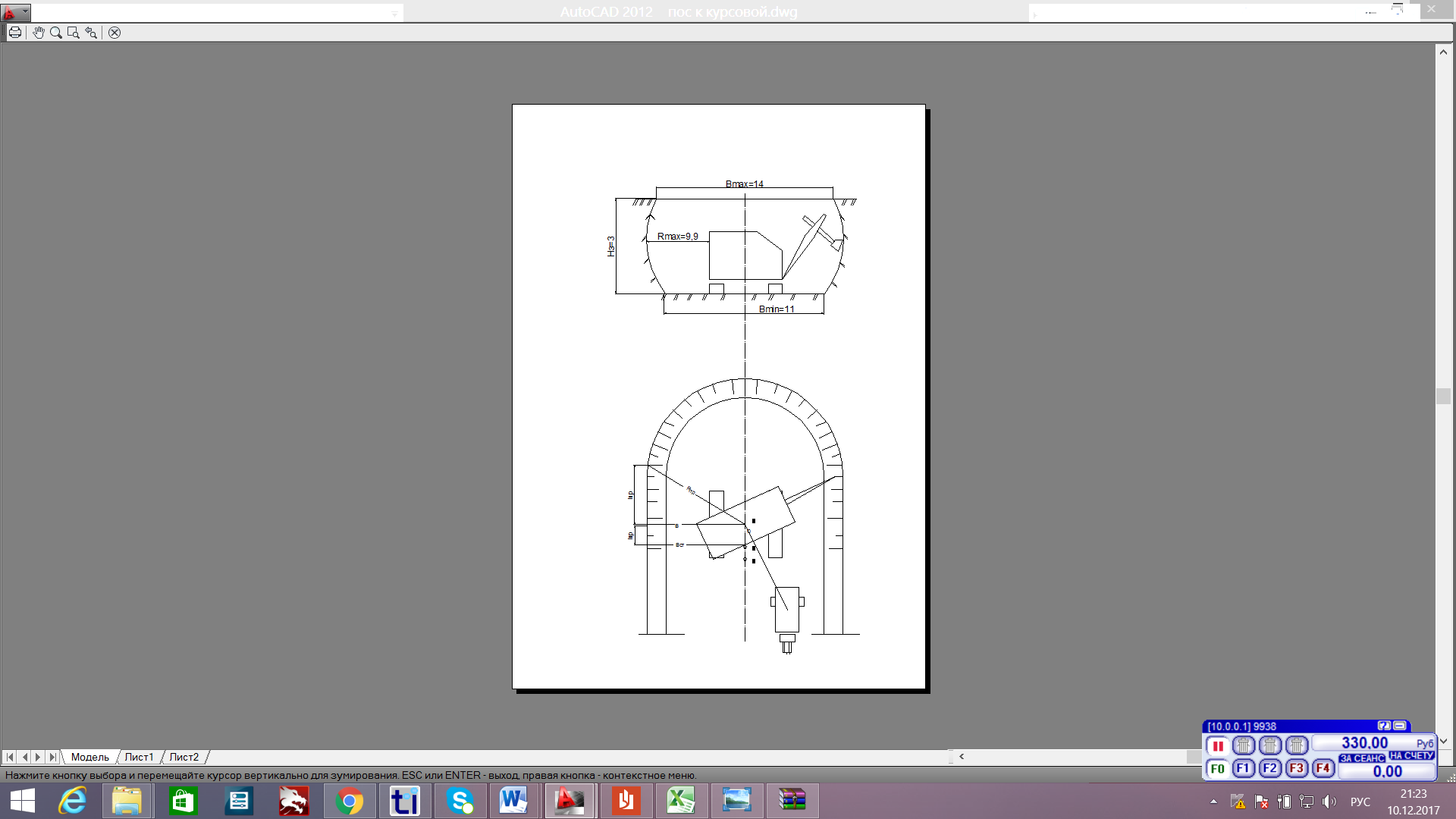Activate the Zoom Window tool
The height and width of the screenshot is (819, 1456).
click(74, 33)
